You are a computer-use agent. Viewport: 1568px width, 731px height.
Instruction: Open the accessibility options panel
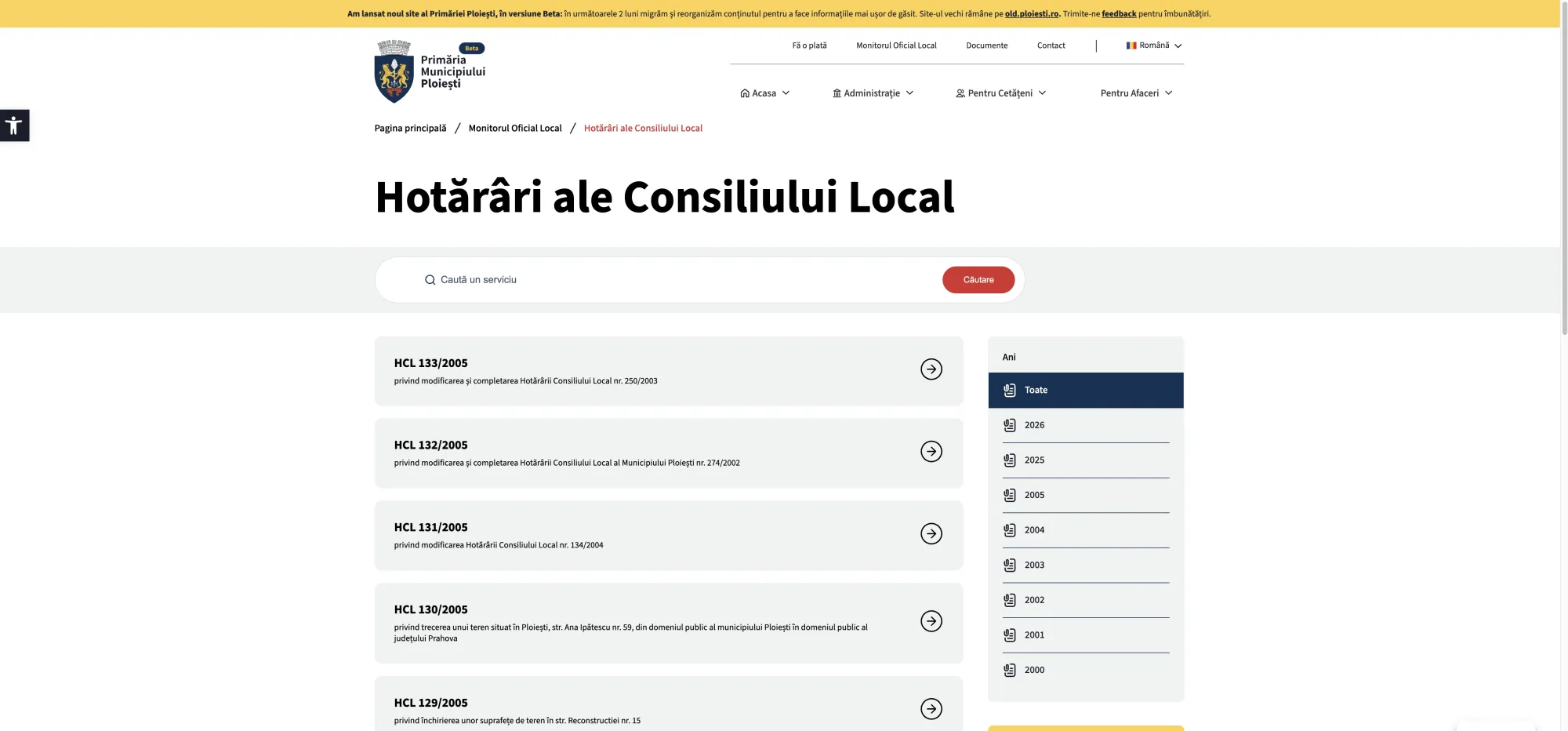pos(13,125)
